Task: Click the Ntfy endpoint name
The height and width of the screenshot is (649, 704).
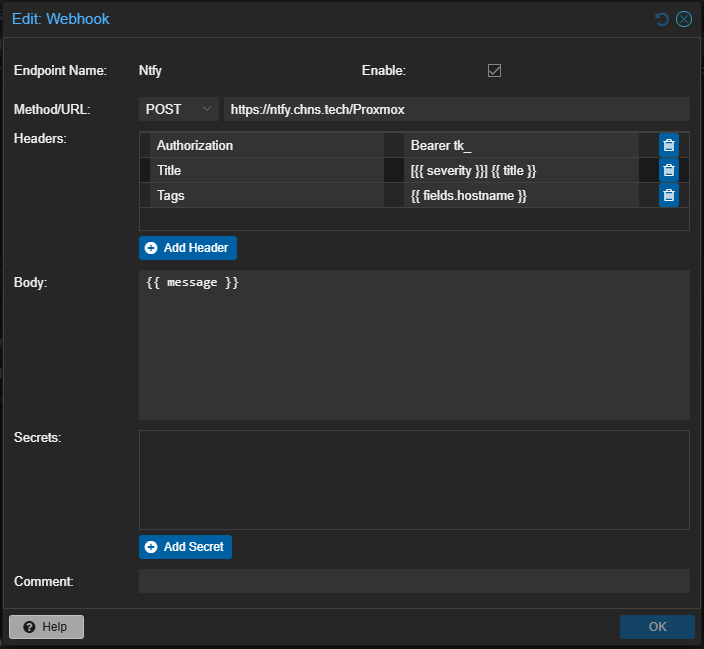Action: [150, 71]
